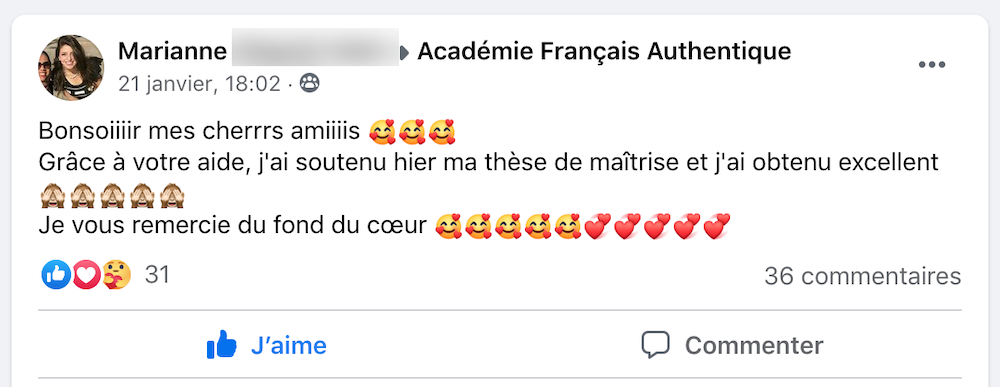Screen dimensions: 1000x387
Task: Expand the 36 commentaires thread
Action: point(863,276)
